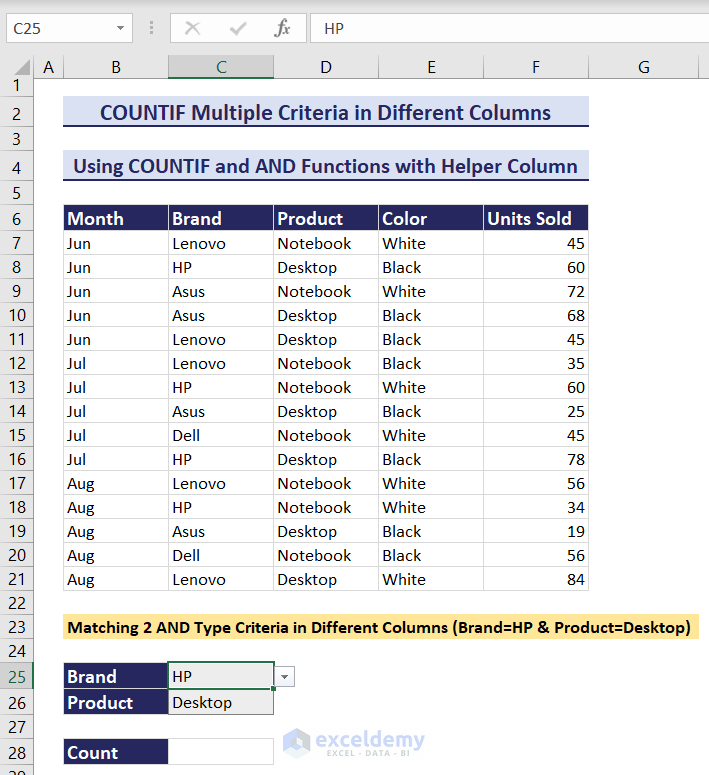Click the Product table header cell in row 6
Image resolution: width=709 pixels, height=775 pixels.
[x=326, y=218]
